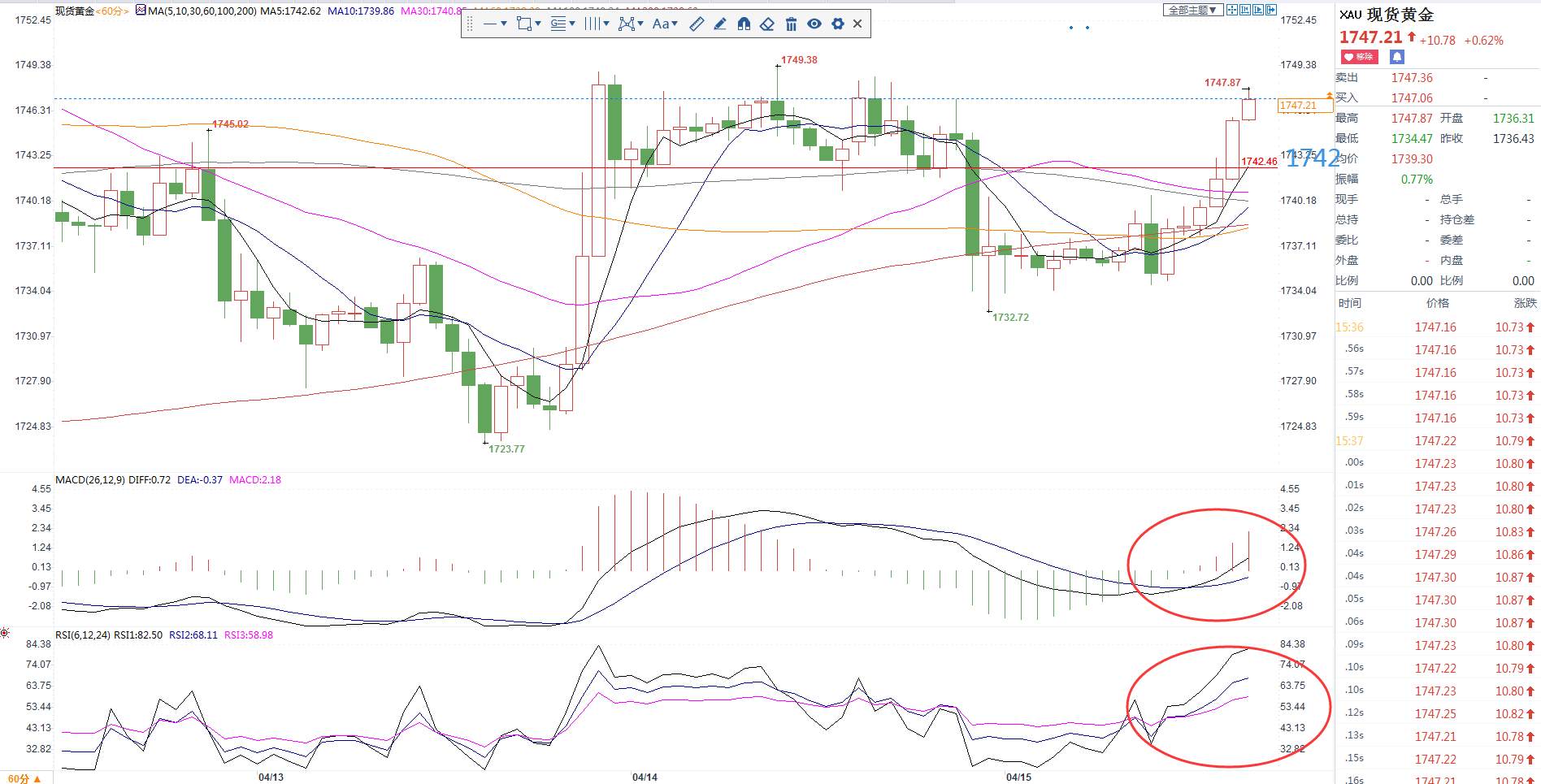Click the 涨跌 column header
Image resolution: width=1541 pixels, height=784 pixels.
pyautogui.click(x=1525, y=303)
